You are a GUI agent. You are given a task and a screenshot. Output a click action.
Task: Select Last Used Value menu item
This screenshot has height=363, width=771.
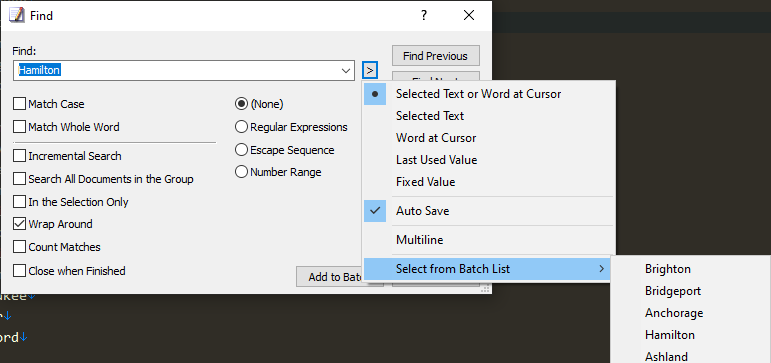(489, 160)
